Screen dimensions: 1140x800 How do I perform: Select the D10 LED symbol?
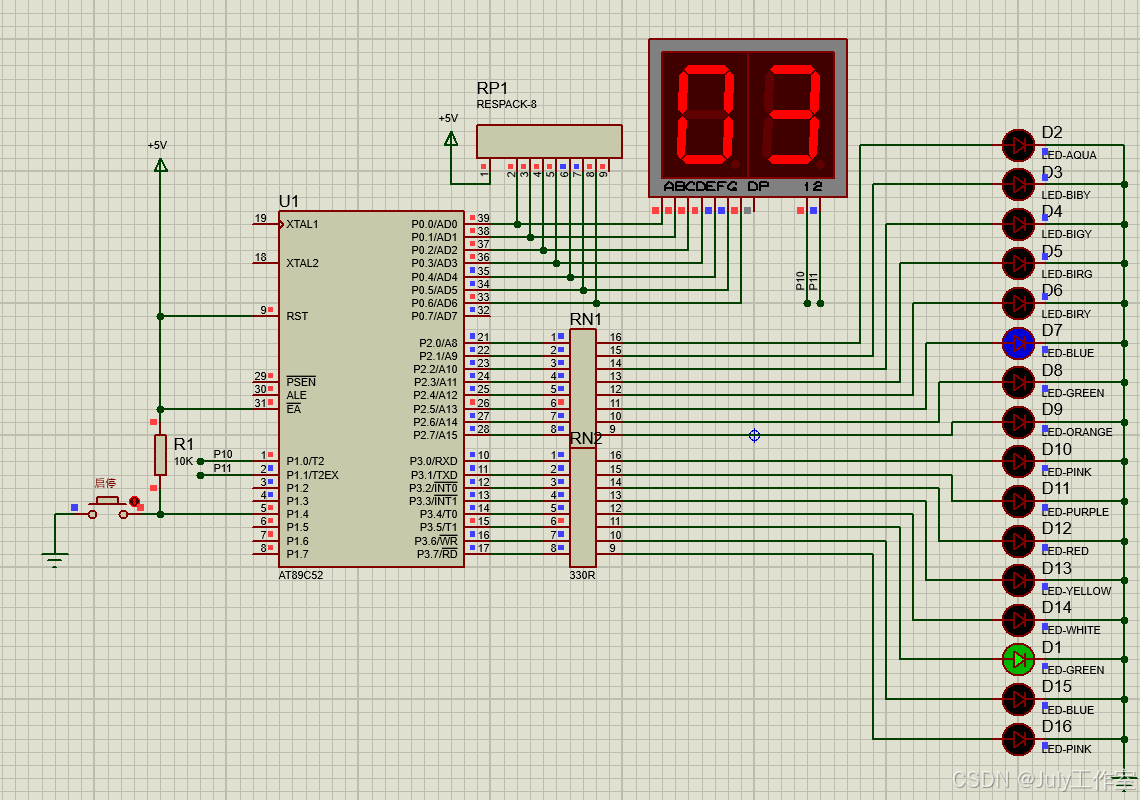1018,462
